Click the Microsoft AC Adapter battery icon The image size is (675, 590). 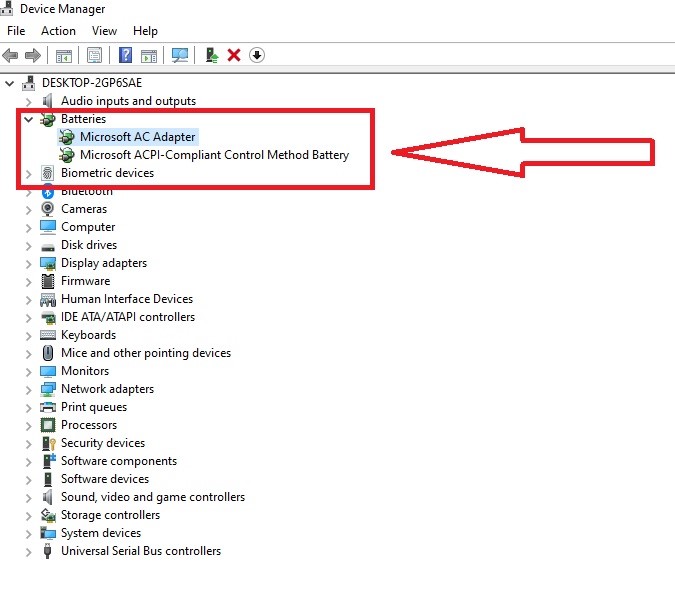click(67, 137)
